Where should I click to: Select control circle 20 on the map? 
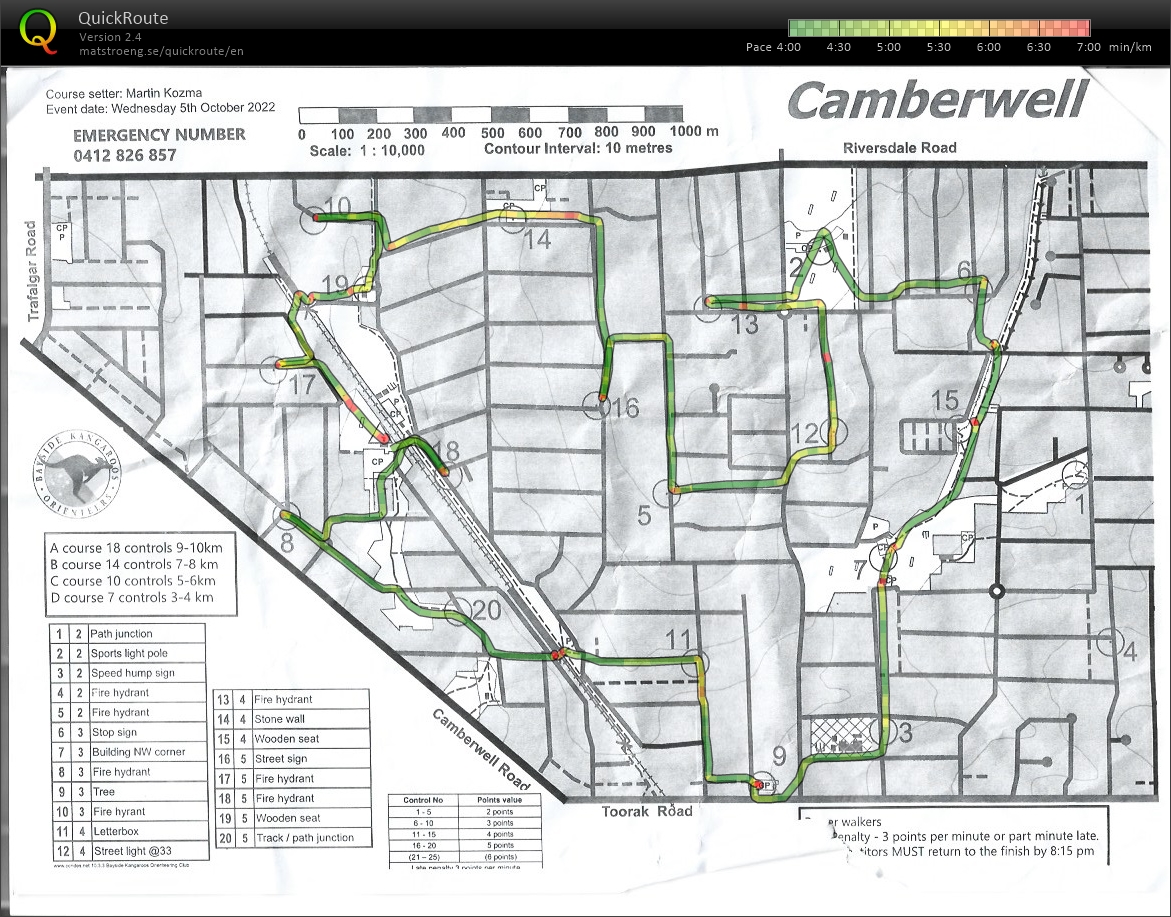(458, 613)
